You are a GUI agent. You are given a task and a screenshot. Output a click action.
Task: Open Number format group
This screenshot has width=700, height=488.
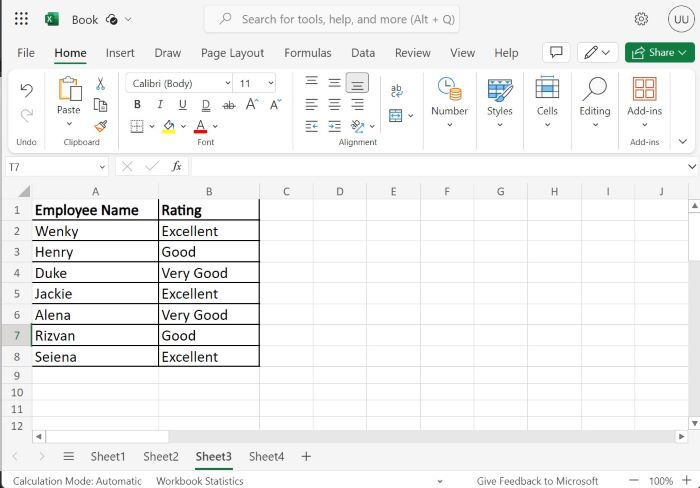tap(450, 102)
